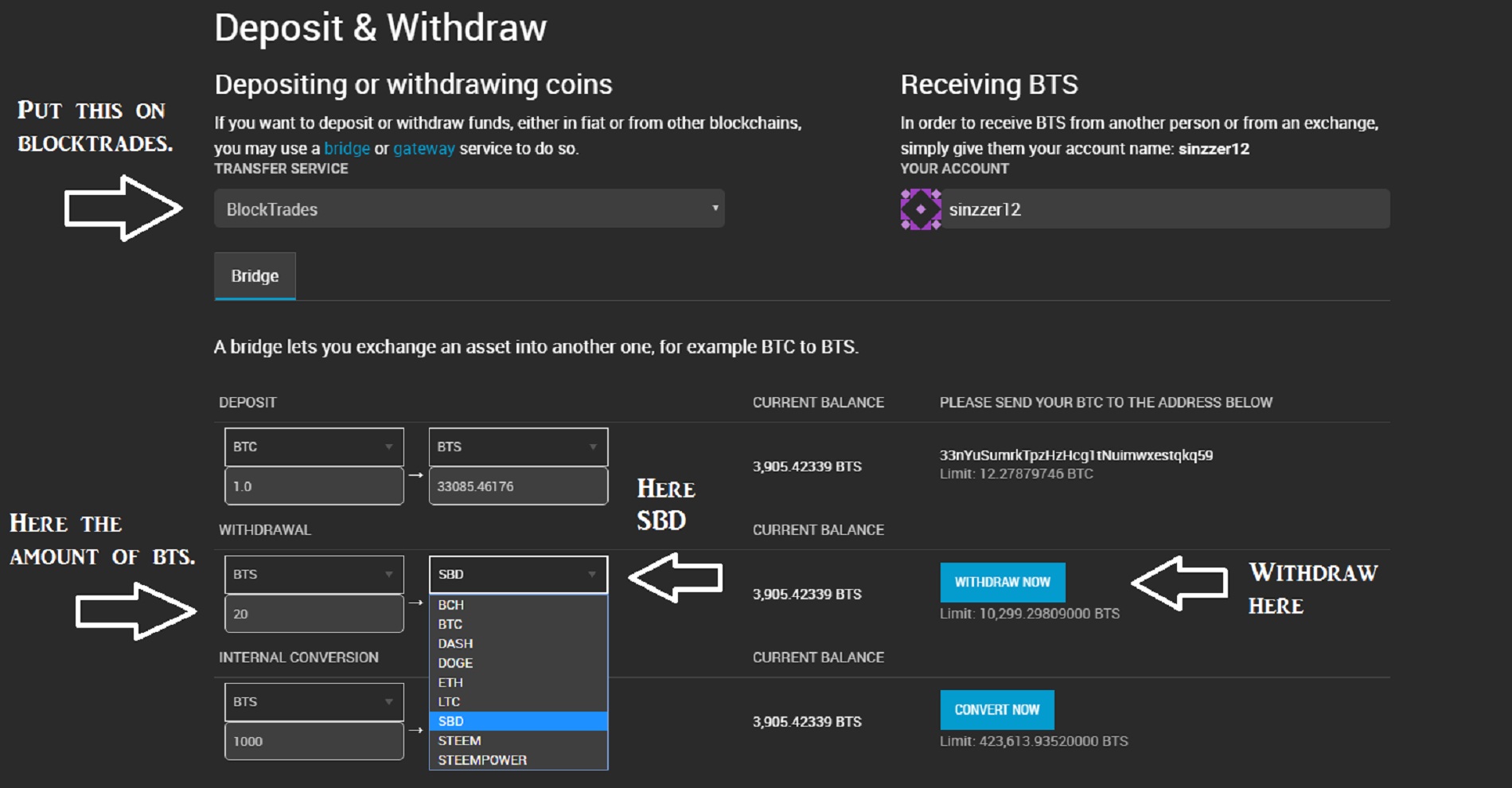Select BTC from the withdrawal list
Screen dimensions: 1512x788
[x=518, y=624]
